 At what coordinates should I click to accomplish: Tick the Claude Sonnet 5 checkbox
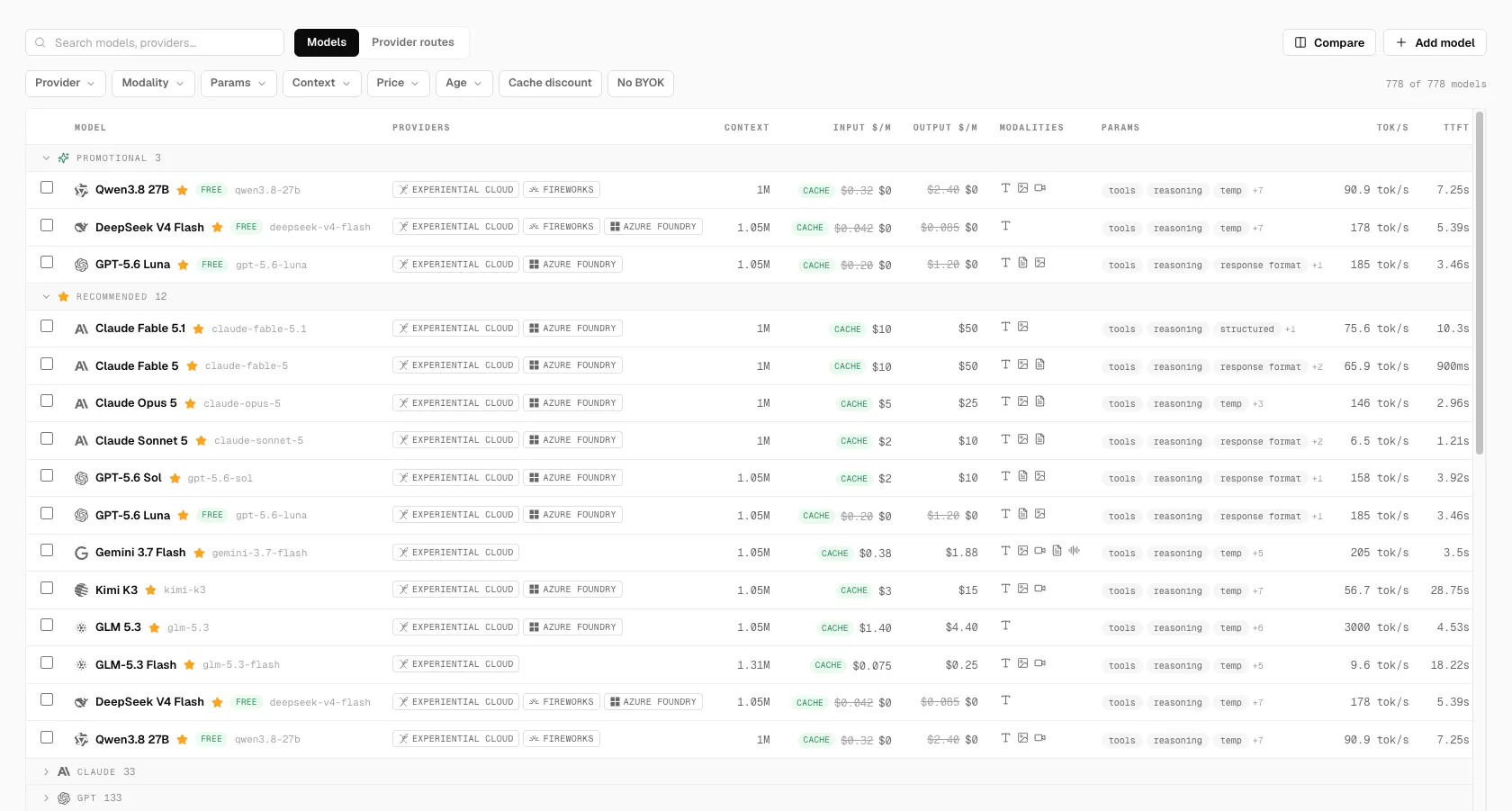[x=47, y=438]
